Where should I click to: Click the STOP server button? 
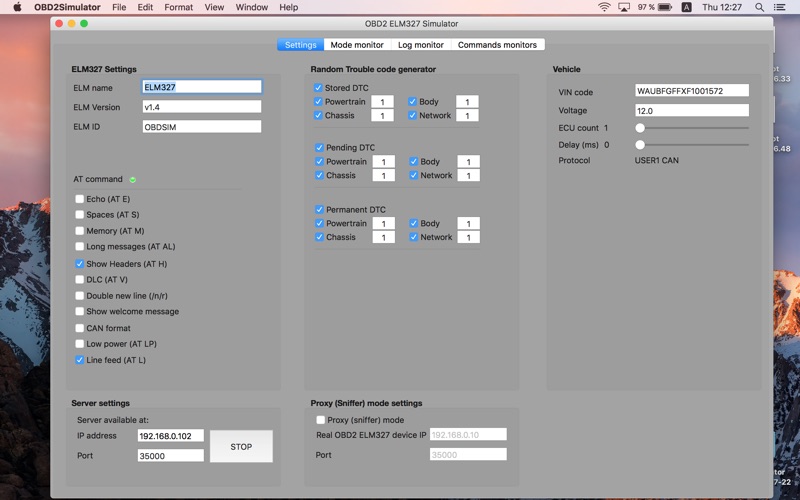[x=241, y=446]
